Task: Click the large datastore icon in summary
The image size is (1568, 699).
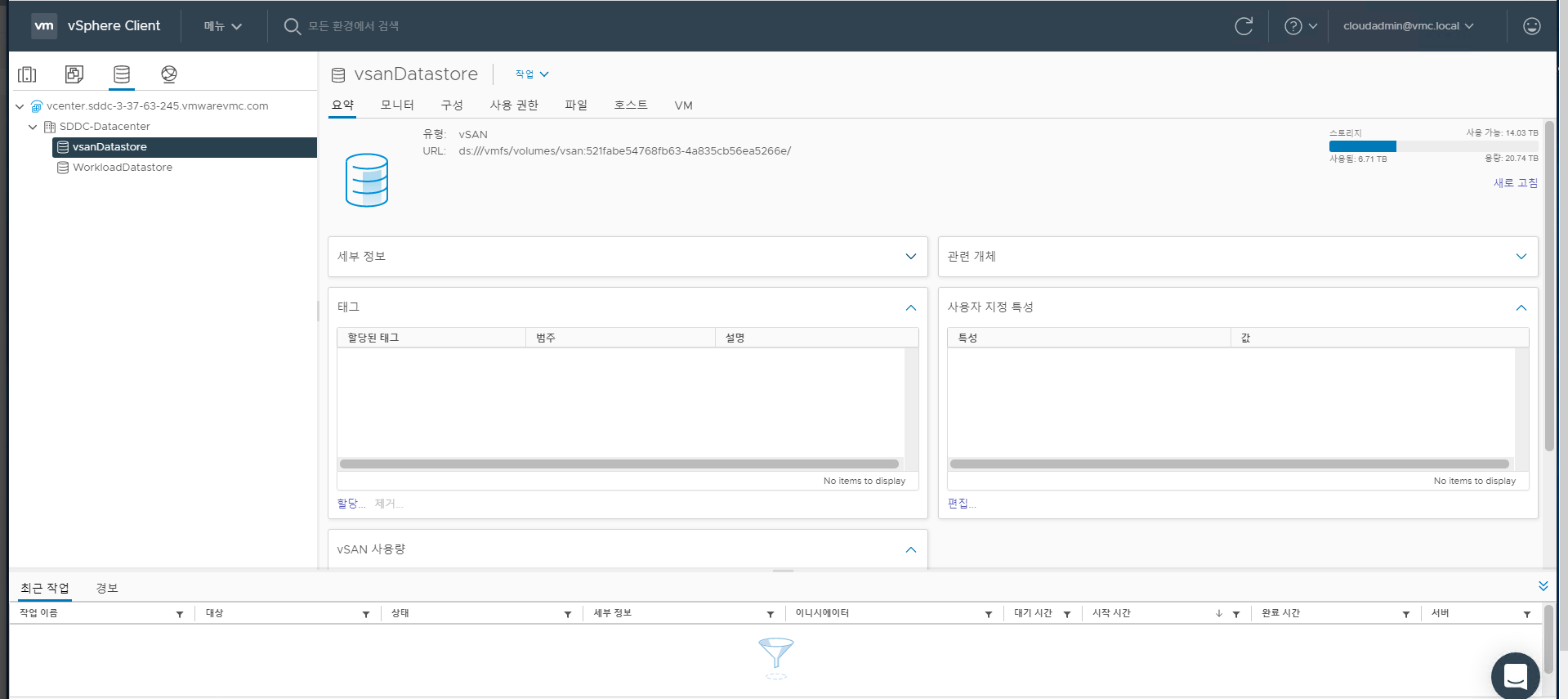Action: pos(367,180)
